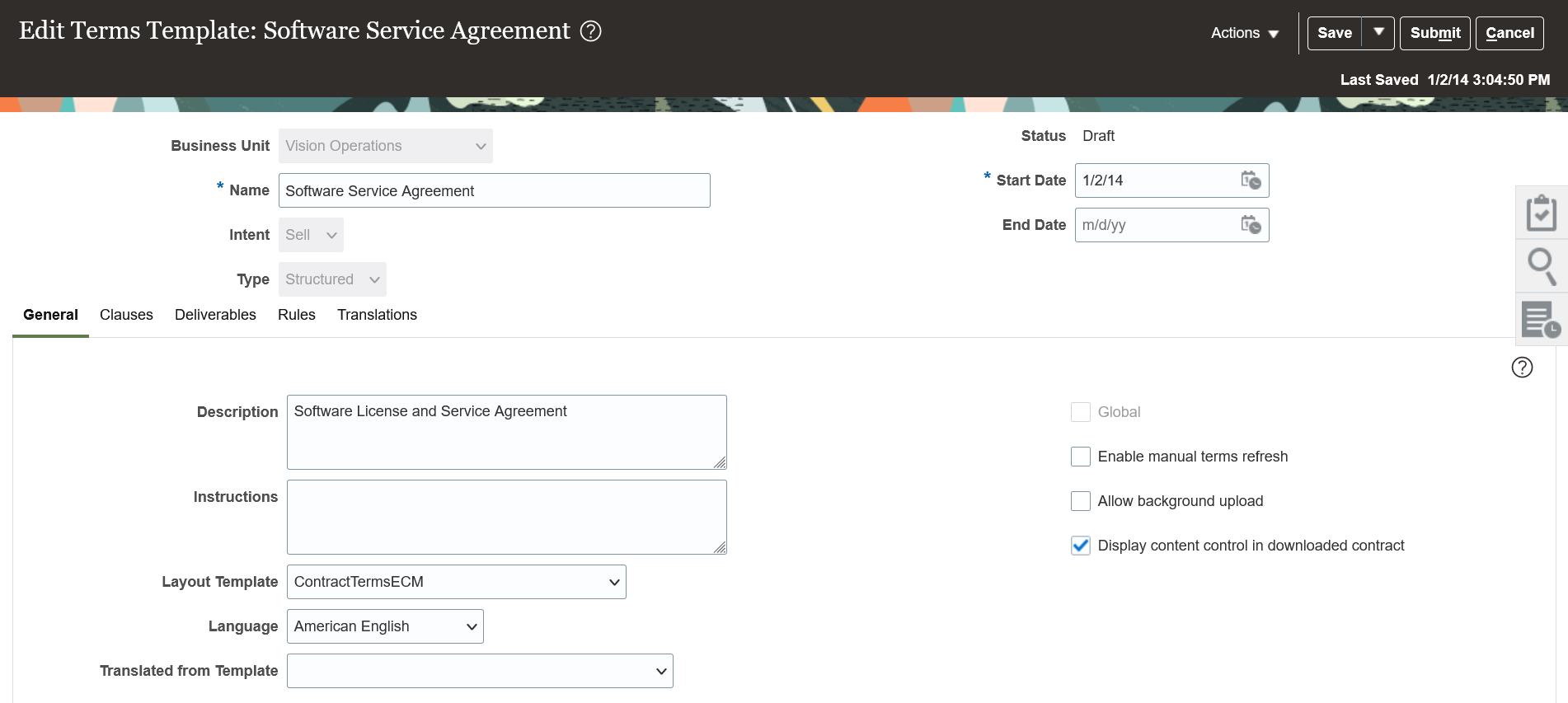
Task: Check Allow background upload
Action: (x=1081, y=501)
